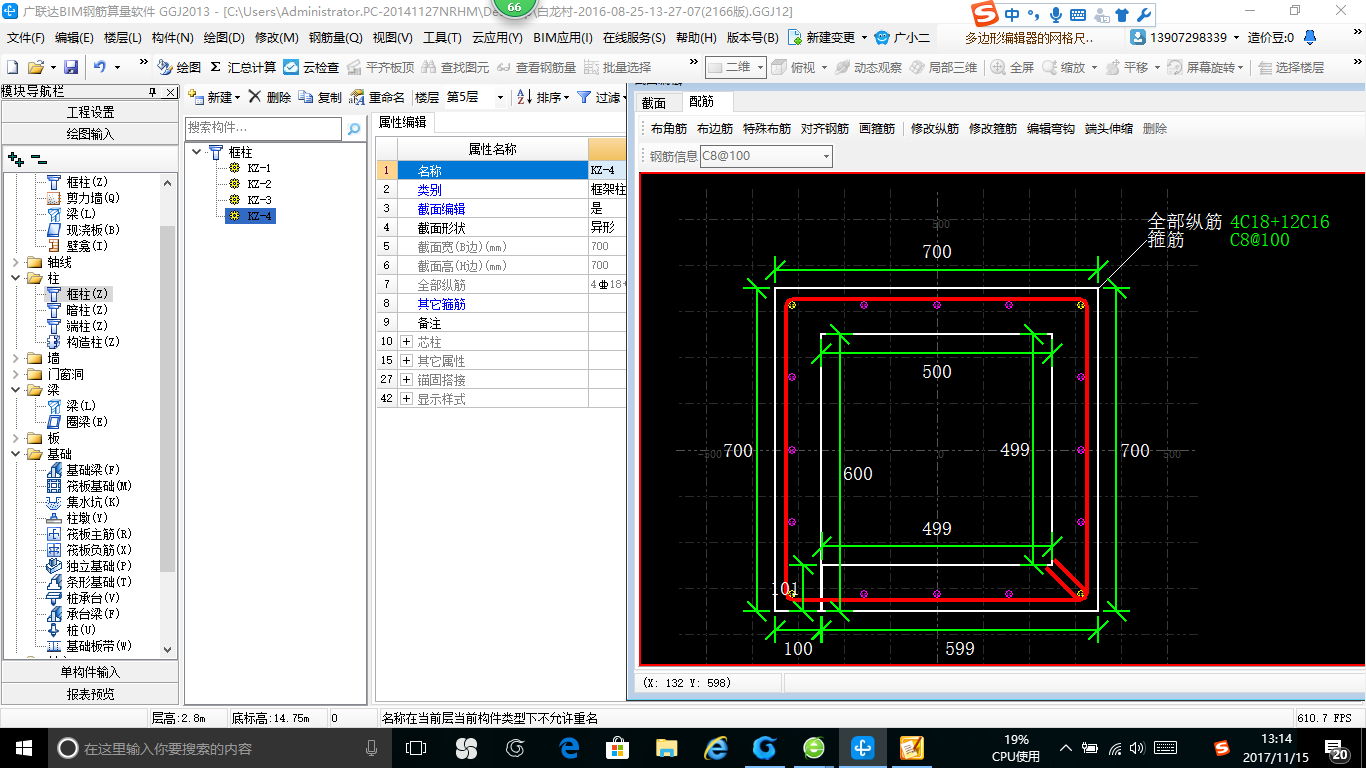This screenshot has width=1366, height=768.
Task: Run 汇总计算 summary calculation
Action: coord(243,67)
